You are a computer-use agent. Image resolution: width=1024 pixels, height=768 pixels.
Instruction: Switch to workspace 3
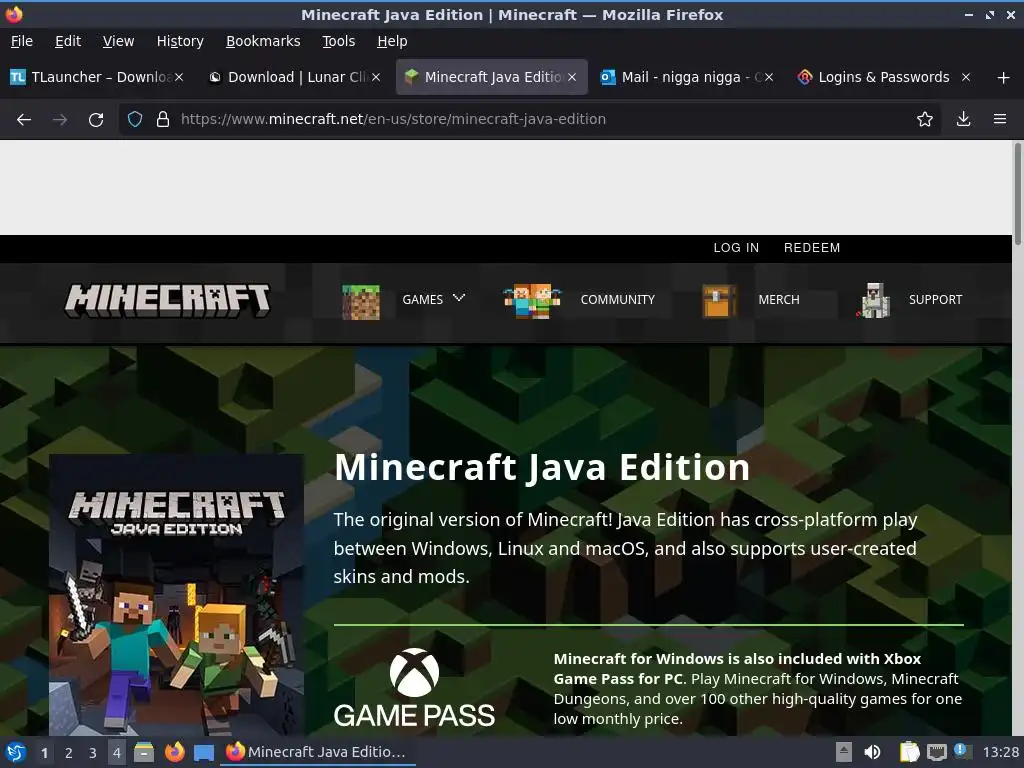coord(93,753)
